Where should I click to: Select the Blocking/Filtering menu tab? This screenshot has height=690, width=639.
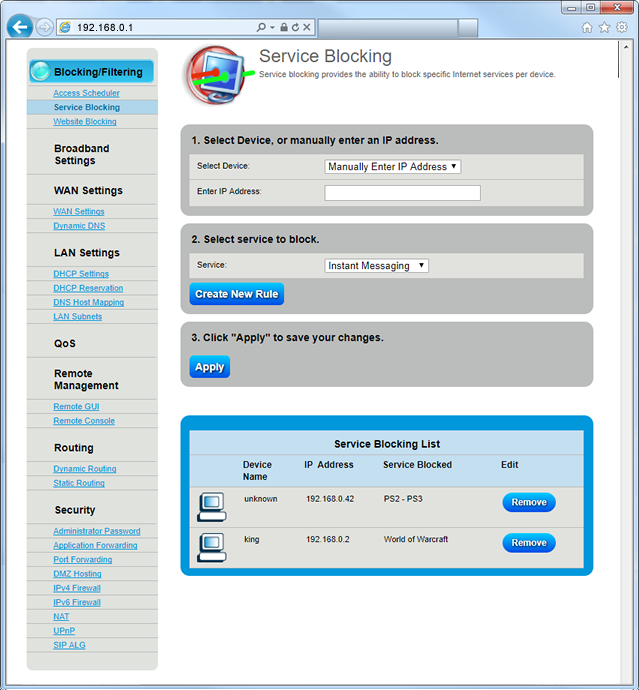91,72
